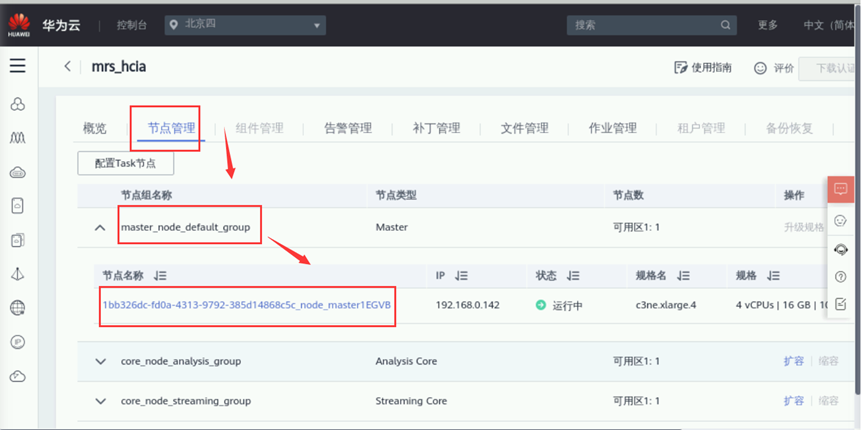Click 扩容 for core_node_analysis_group
The image size is (865, 430).
tap(793, 361)
